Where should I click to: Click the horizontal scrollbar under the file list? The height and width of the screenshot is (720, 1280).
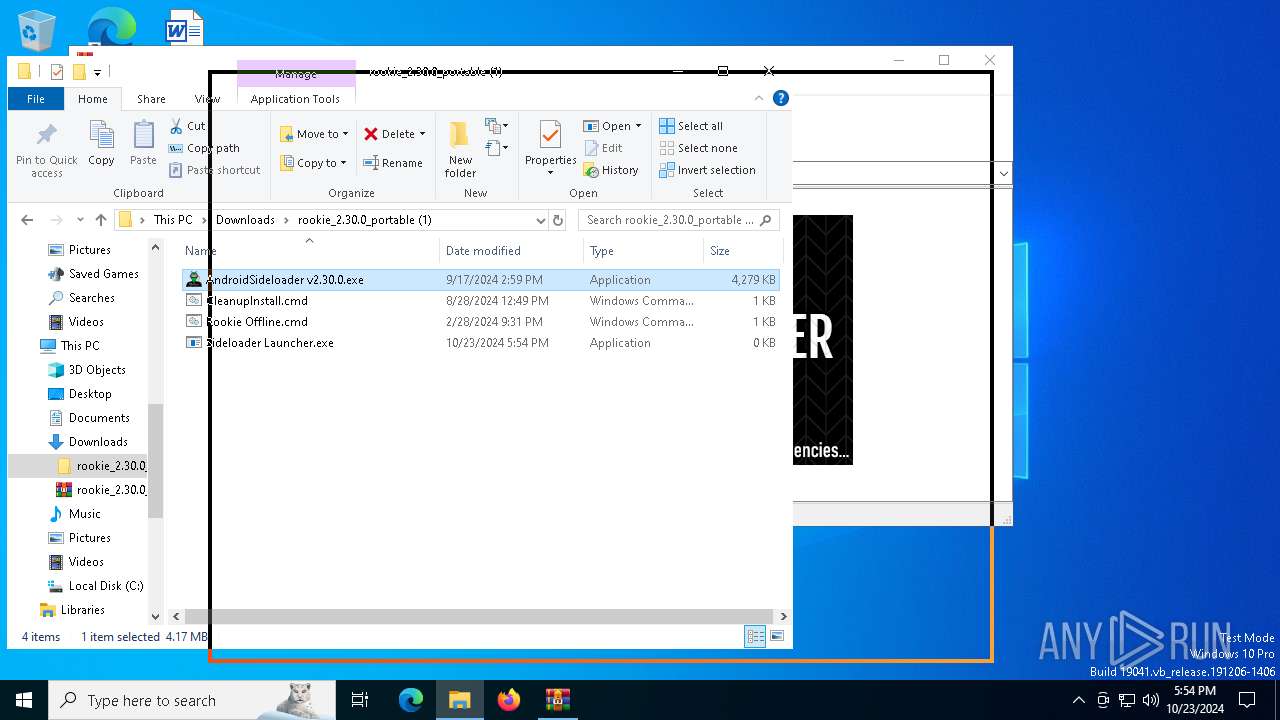coord(478,616)
